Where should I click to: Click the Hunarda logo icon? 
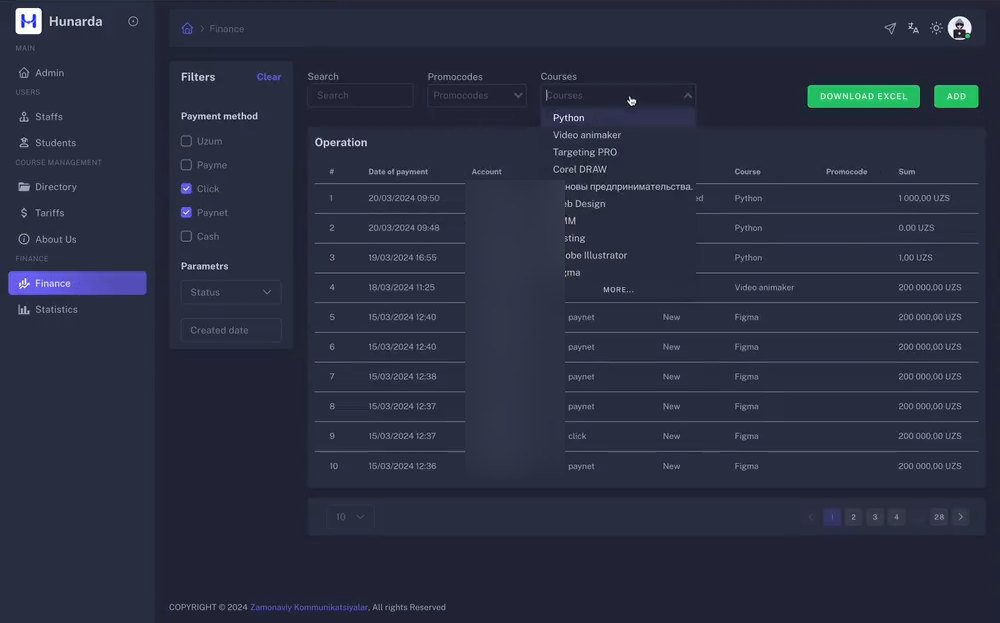click(x=28, y=21)
